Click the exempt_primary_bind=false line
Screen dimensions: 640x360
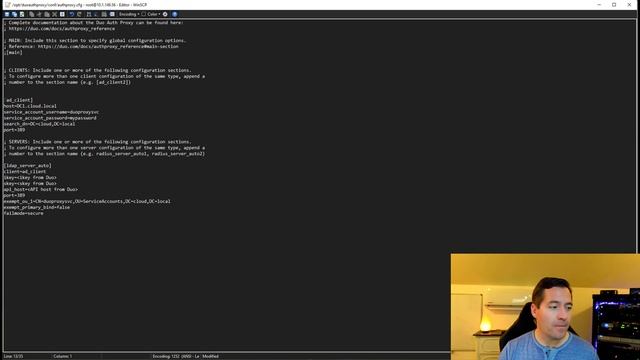click(37, 207)
